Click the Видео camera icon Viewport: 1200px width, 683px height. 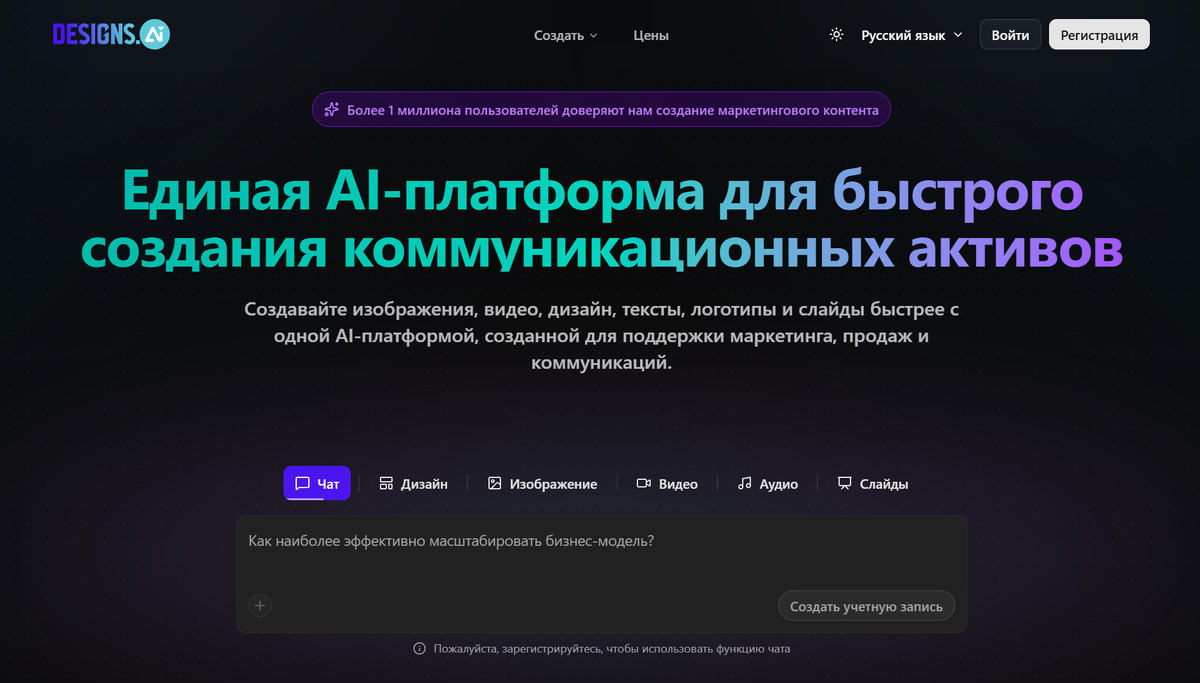click(644, 484)
